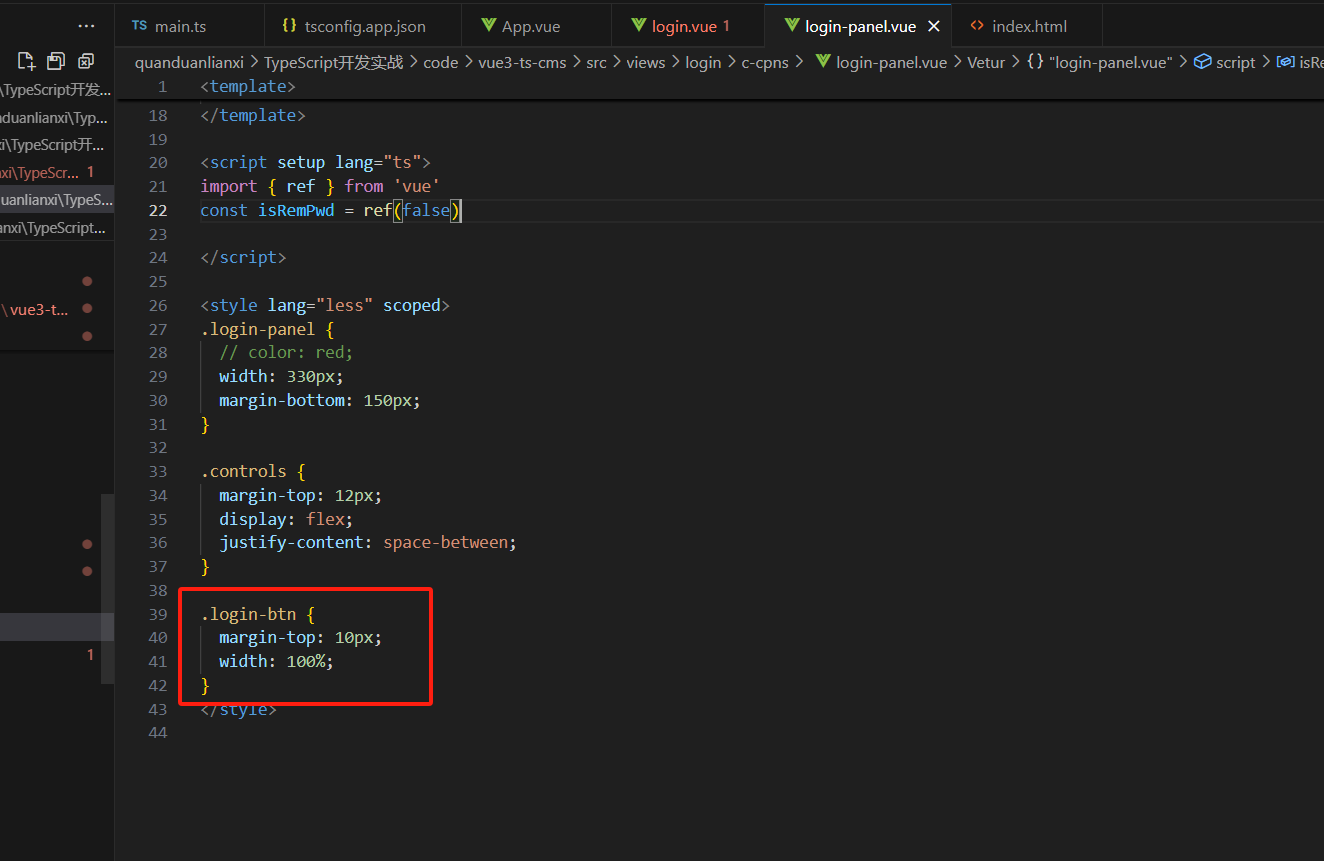Click the commented-out color: red line
The image size is (1324, 861).
(x=287, y=352)
